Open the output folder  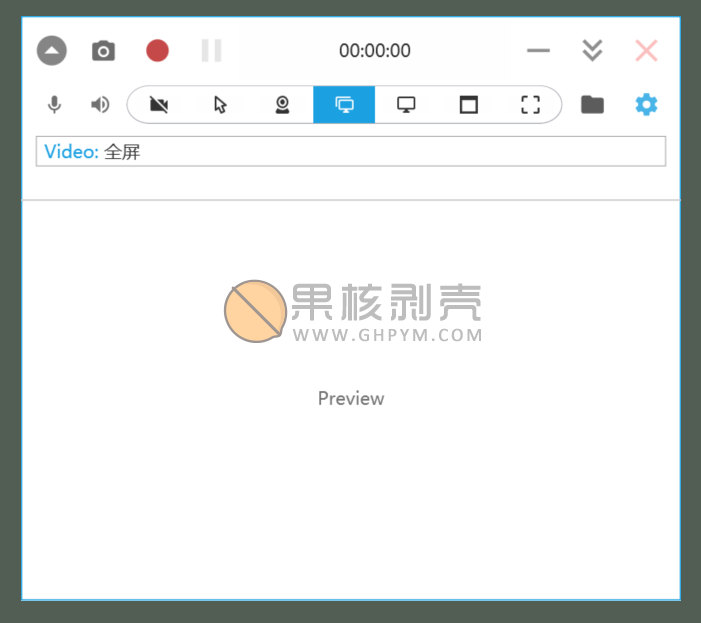pyautogui.click(x=592, y=105)
